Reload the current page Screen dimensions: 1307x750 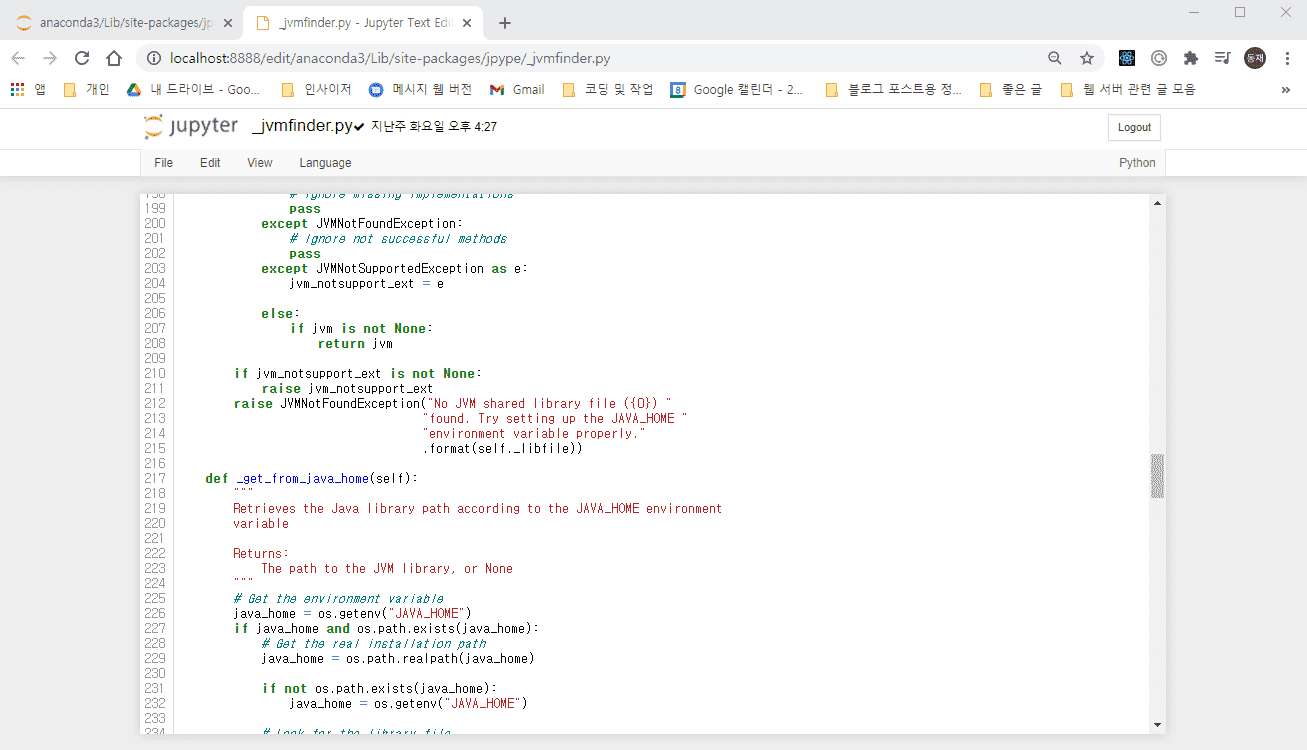[82, 58]
